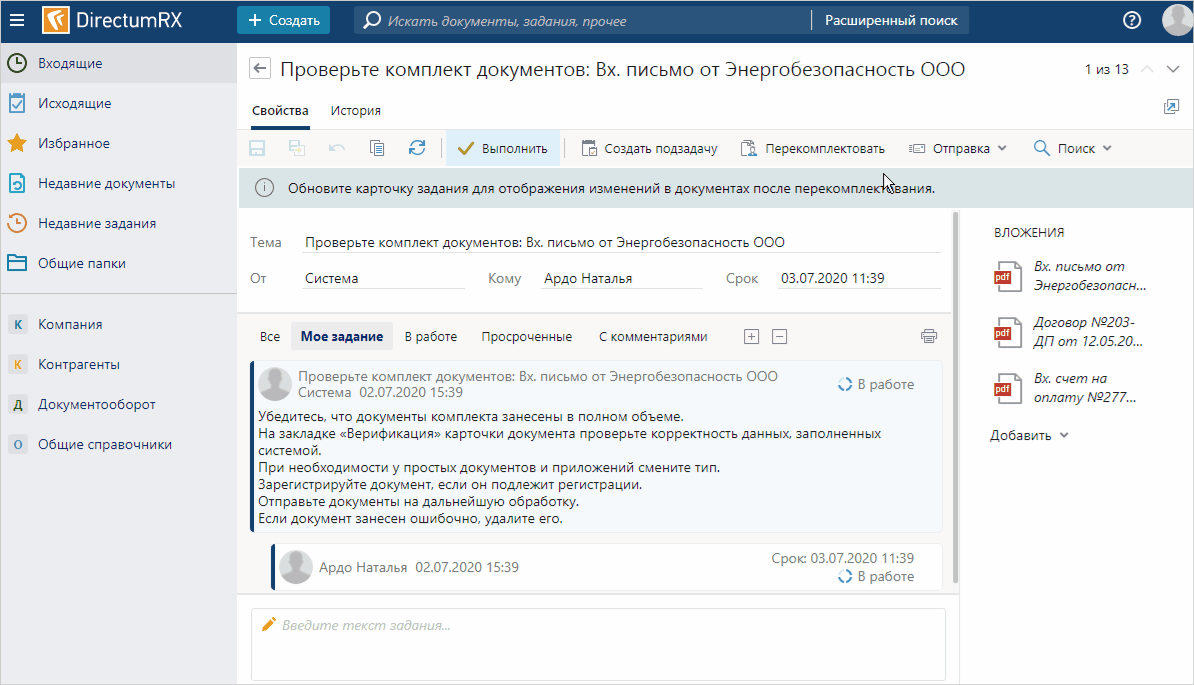This screenshot has width=1194, height=685.
Task: Switch to the Свойства tab
Action: (280, 111)
